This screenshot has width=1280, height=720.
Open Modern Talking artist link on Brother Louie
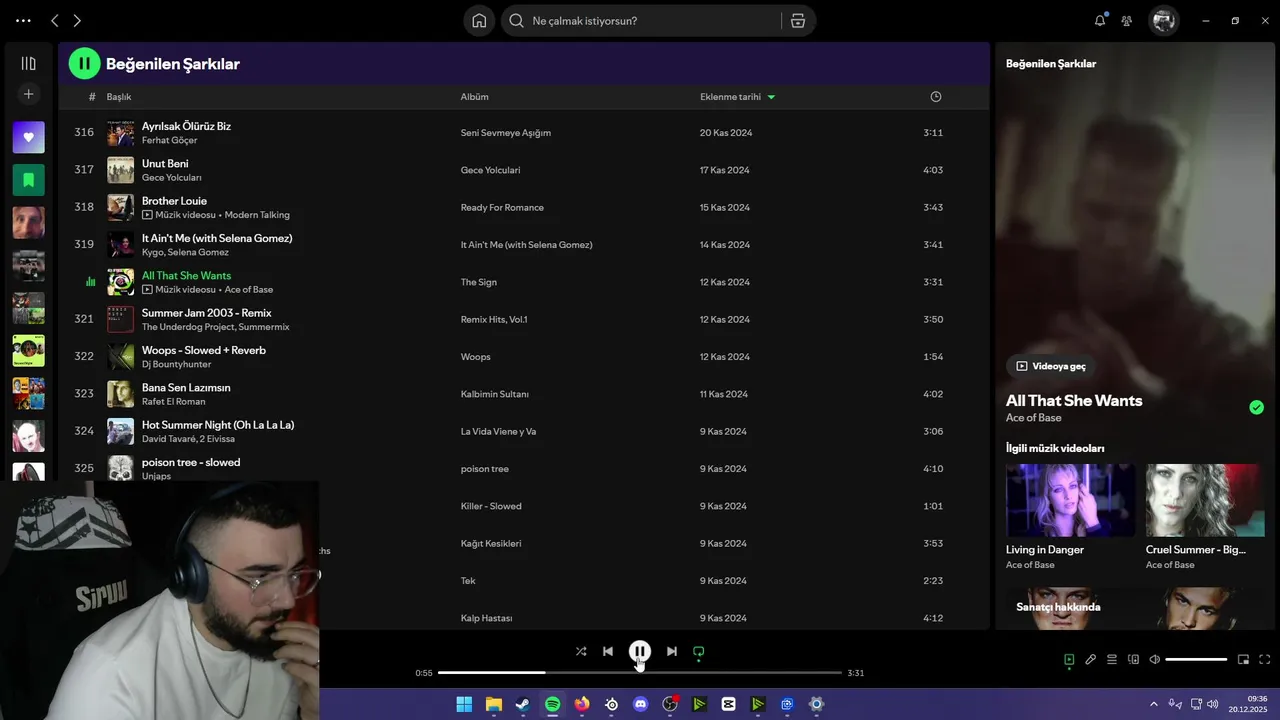[x=257, y=215]
